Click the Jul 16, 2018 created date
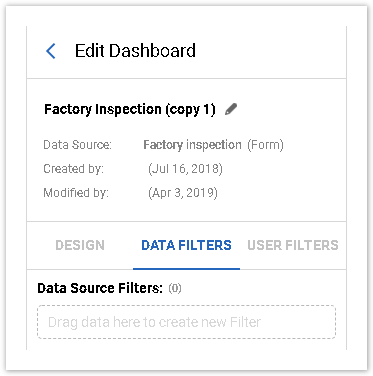 point(185,169)
